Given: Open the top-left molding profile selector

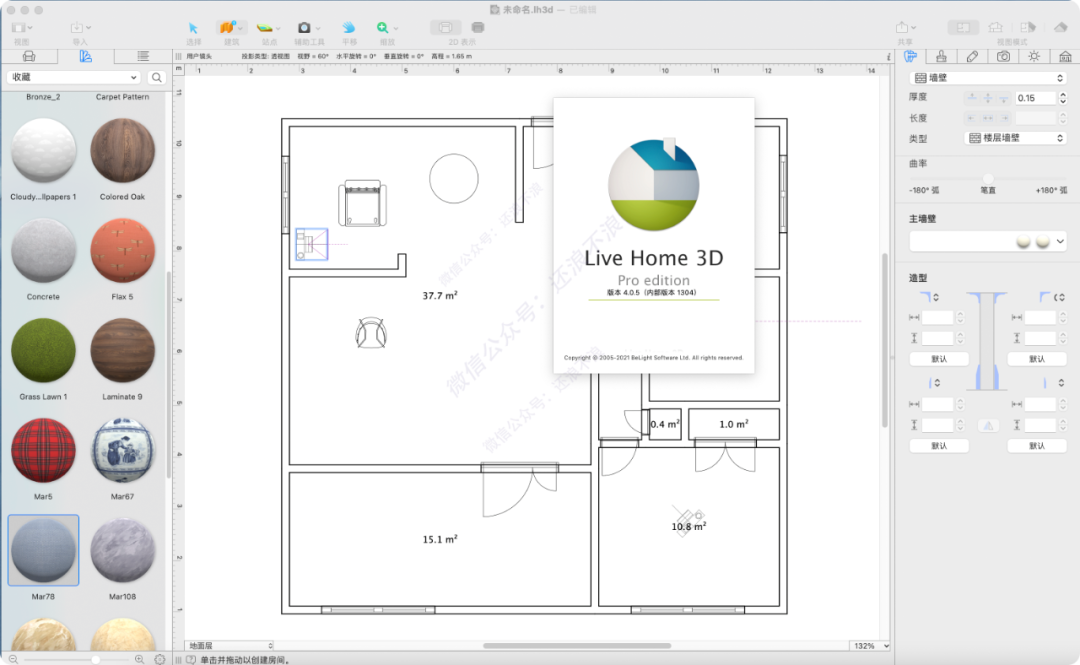Looking at the screenshot, I should [x=930, y=297].
